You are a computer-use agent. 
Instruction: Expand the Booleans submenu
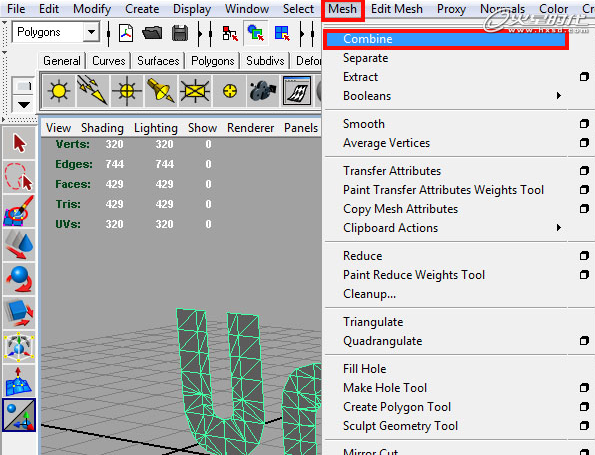(x=559, y=96)
